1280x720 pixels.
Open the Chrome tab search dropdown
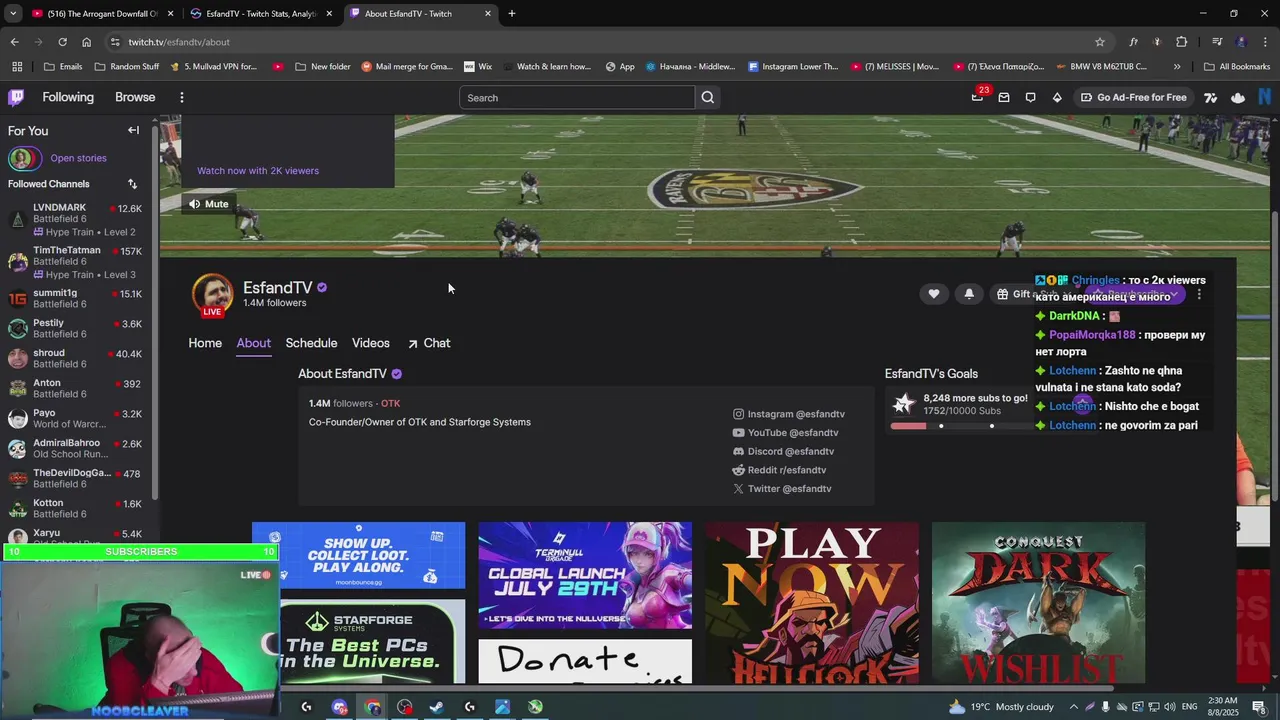point(13,13)
